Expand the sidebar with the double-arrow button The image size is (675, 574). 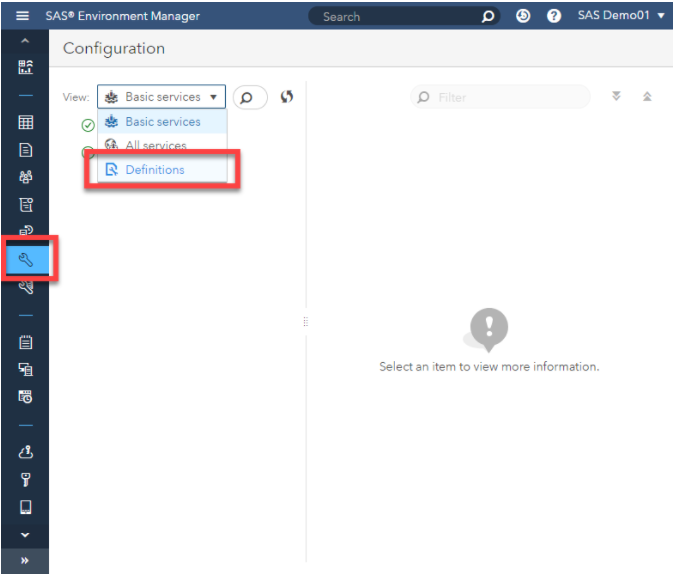(x=25, y=560)
